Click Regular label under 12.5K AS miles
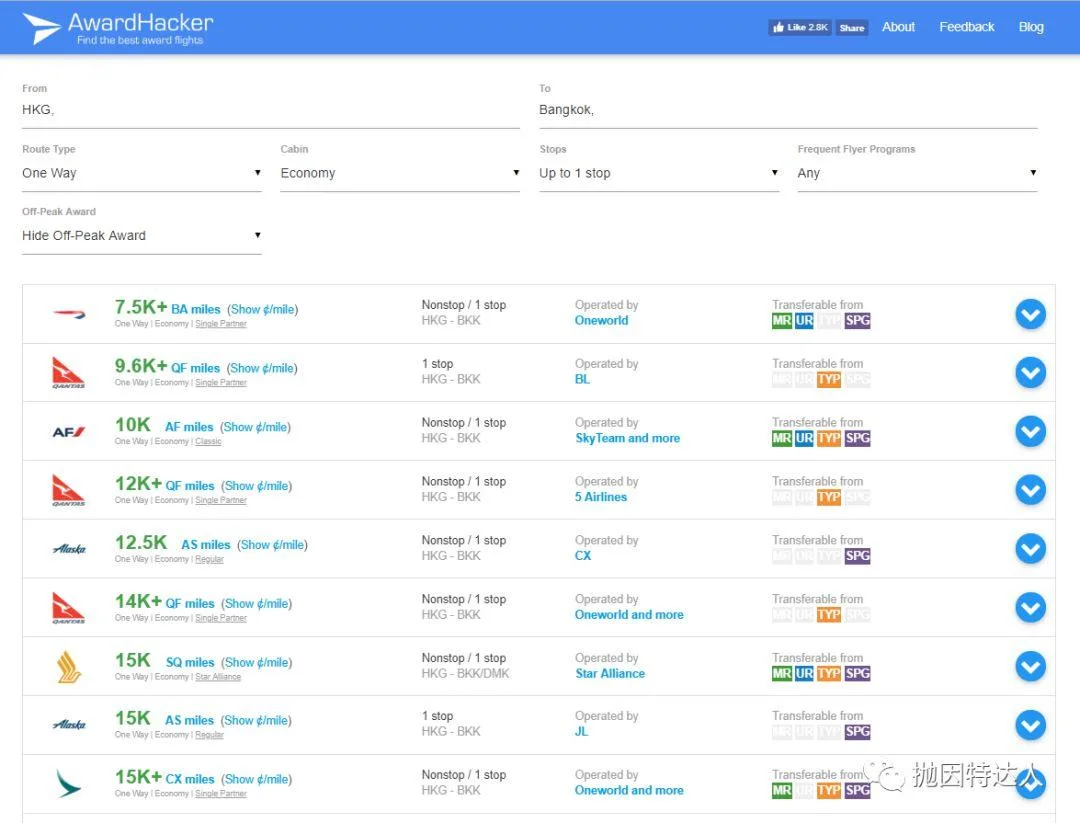 click(x=209, y=559)
